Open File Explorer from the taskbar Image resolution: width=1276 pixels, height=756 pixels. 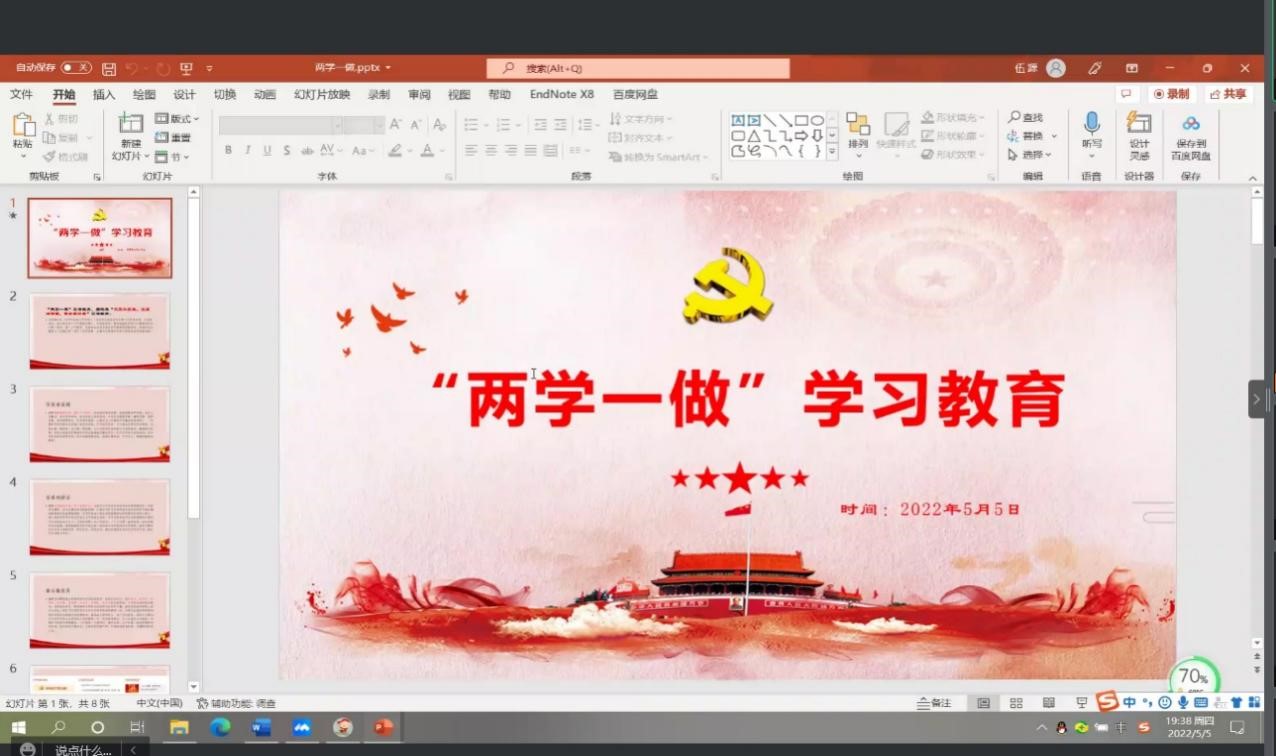coord(179,727)
